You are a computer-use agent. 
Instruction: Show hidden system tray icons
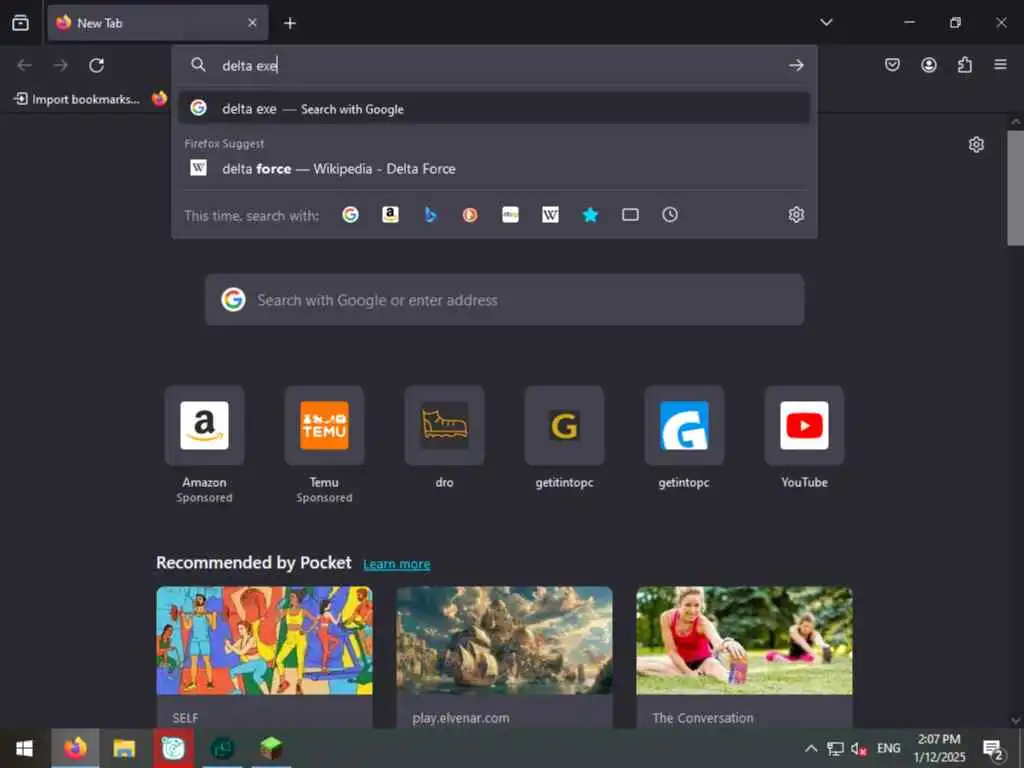[810, 748]
